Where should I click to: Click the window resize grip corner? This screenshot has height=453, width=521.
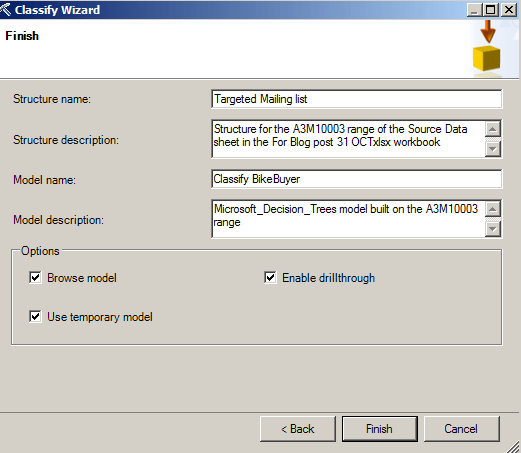pyautogui.click(x=514, y=446)
